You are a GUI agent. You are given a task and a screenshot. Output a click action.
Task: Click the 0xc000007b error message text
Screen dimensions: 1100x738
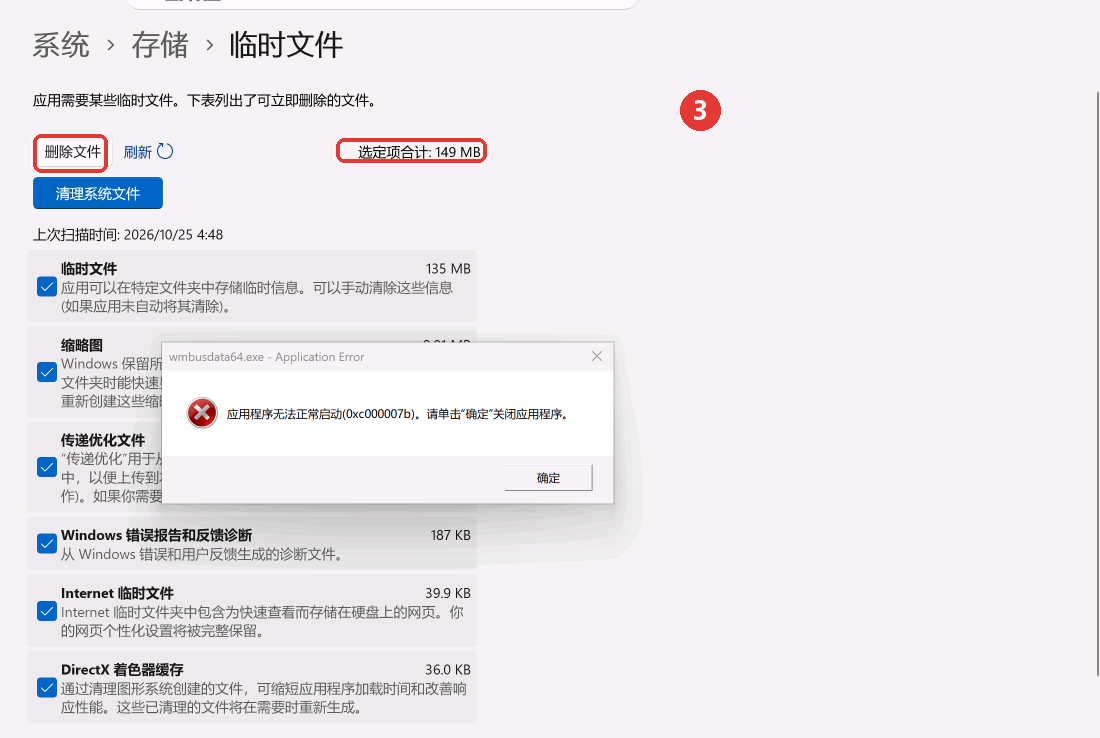tap(397, 414)
